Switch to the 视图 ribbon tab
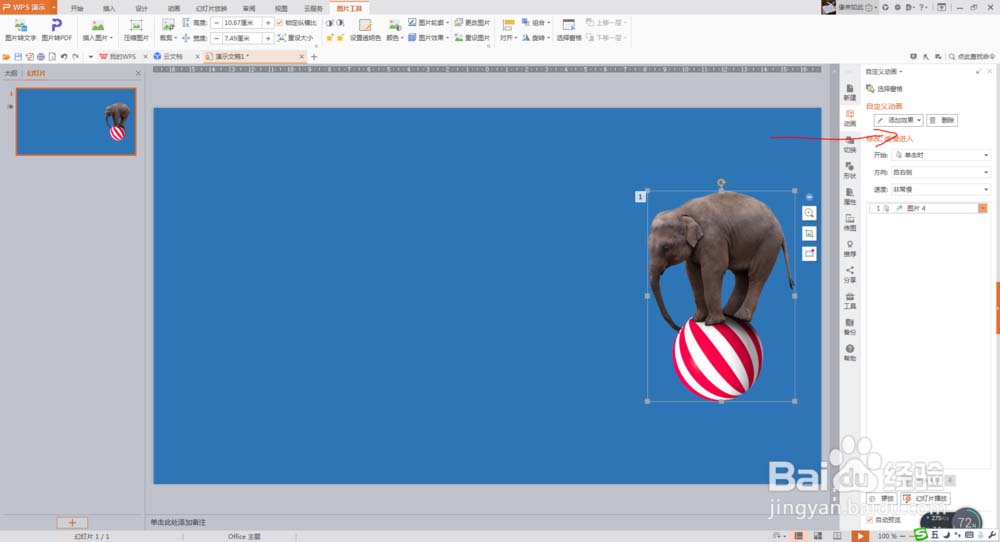This screenshot has width=1000, height=542. click(281, 8)
